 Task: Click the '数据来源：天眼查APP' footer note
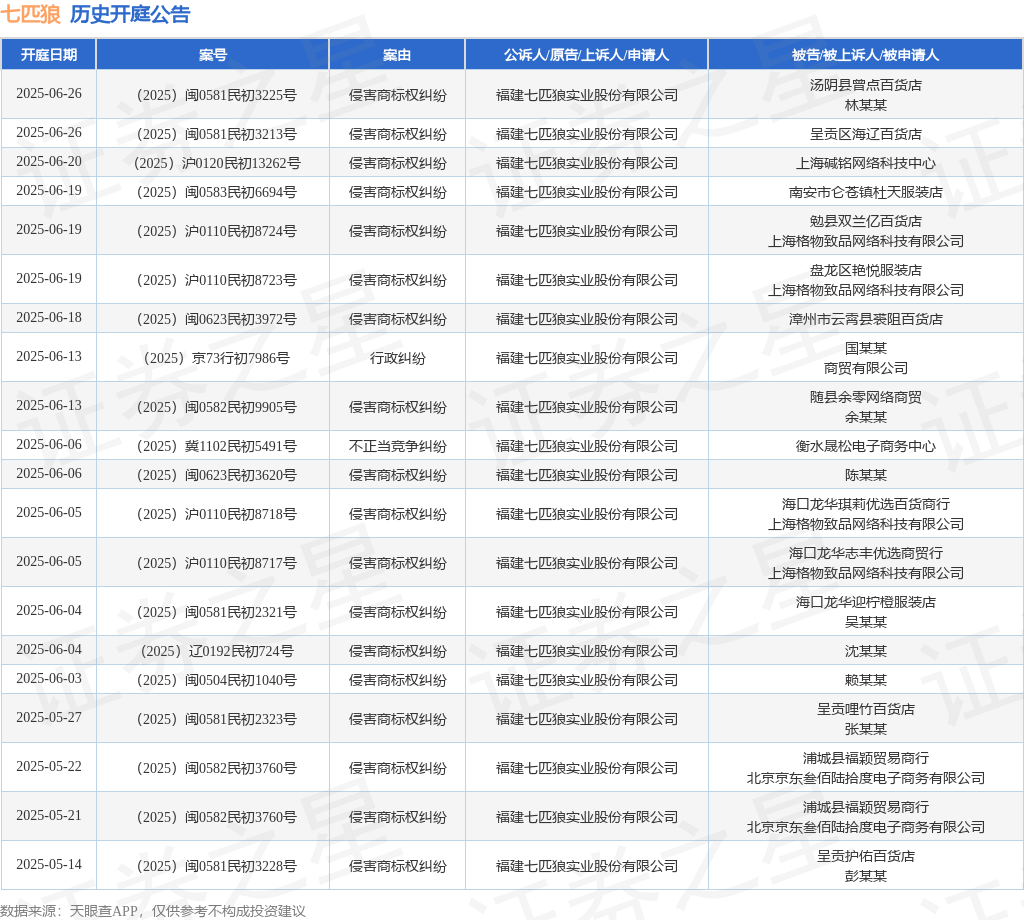tap(69, 912)
